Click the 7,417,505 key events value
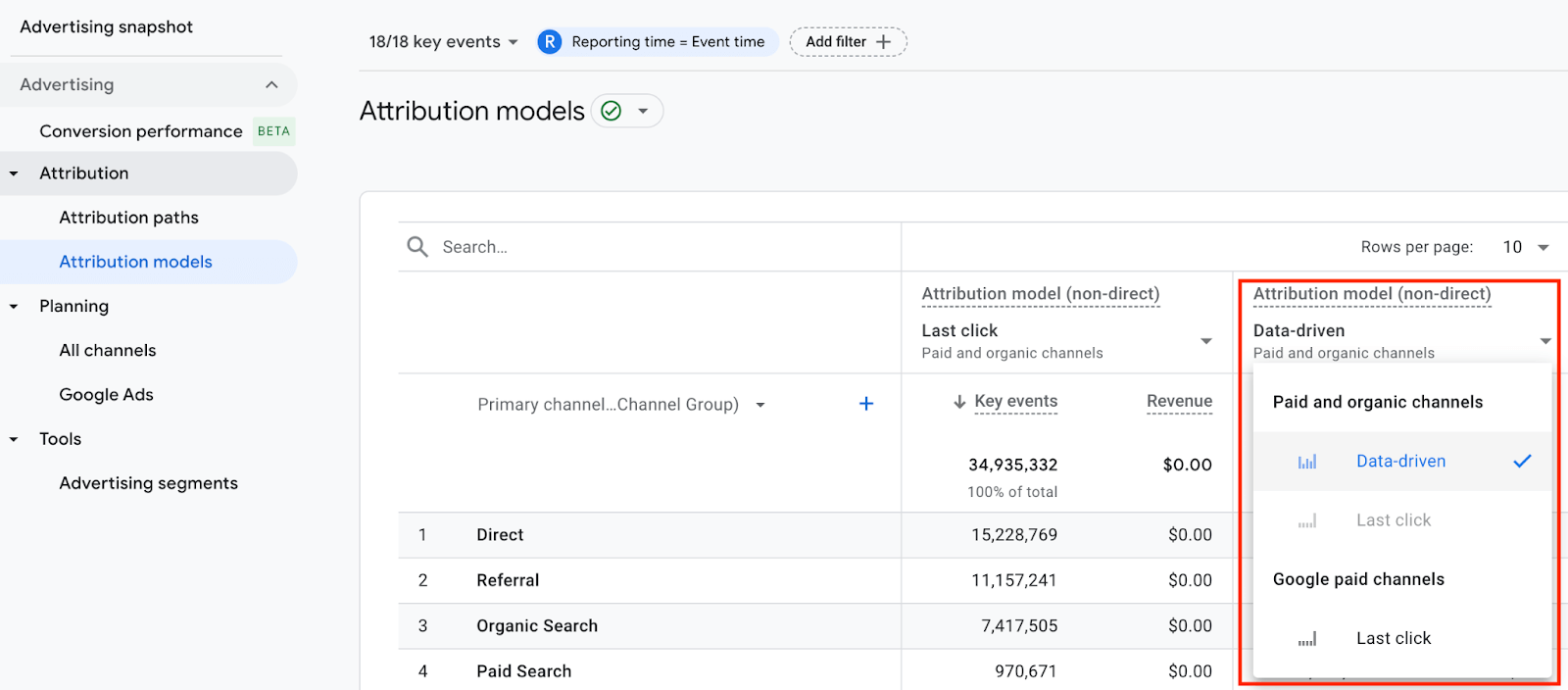Viewport: 1568px width, 690px height. (1019, 625)
